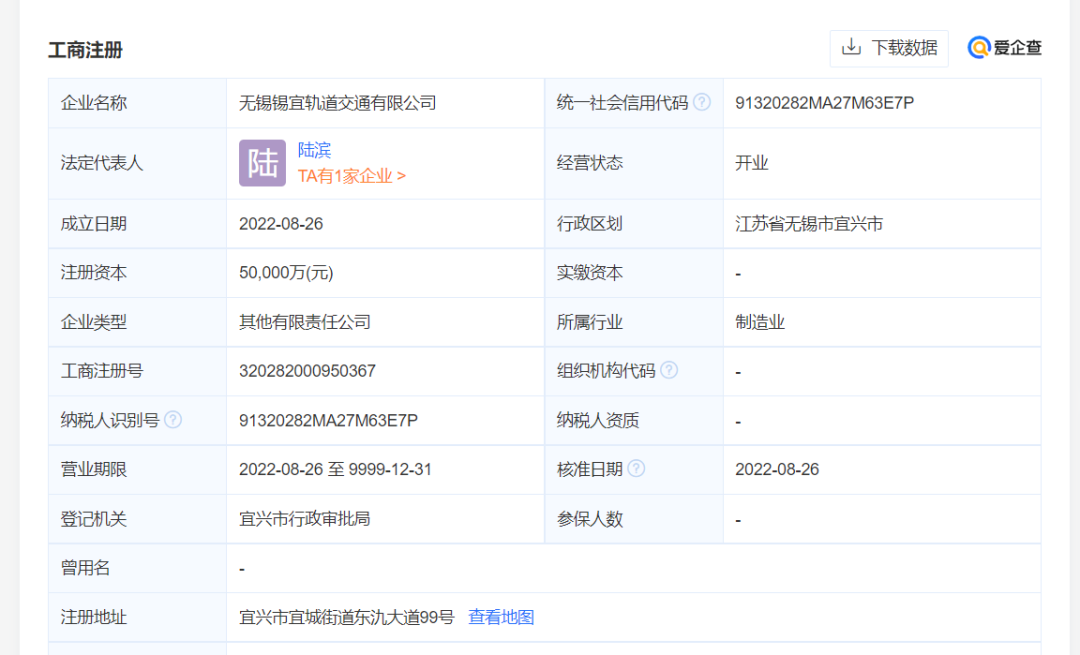Open the 陆滨 legal representative profile link
Image resolution: width=1080 pixels, height=655 pixels.
click(x=314, y=150)
